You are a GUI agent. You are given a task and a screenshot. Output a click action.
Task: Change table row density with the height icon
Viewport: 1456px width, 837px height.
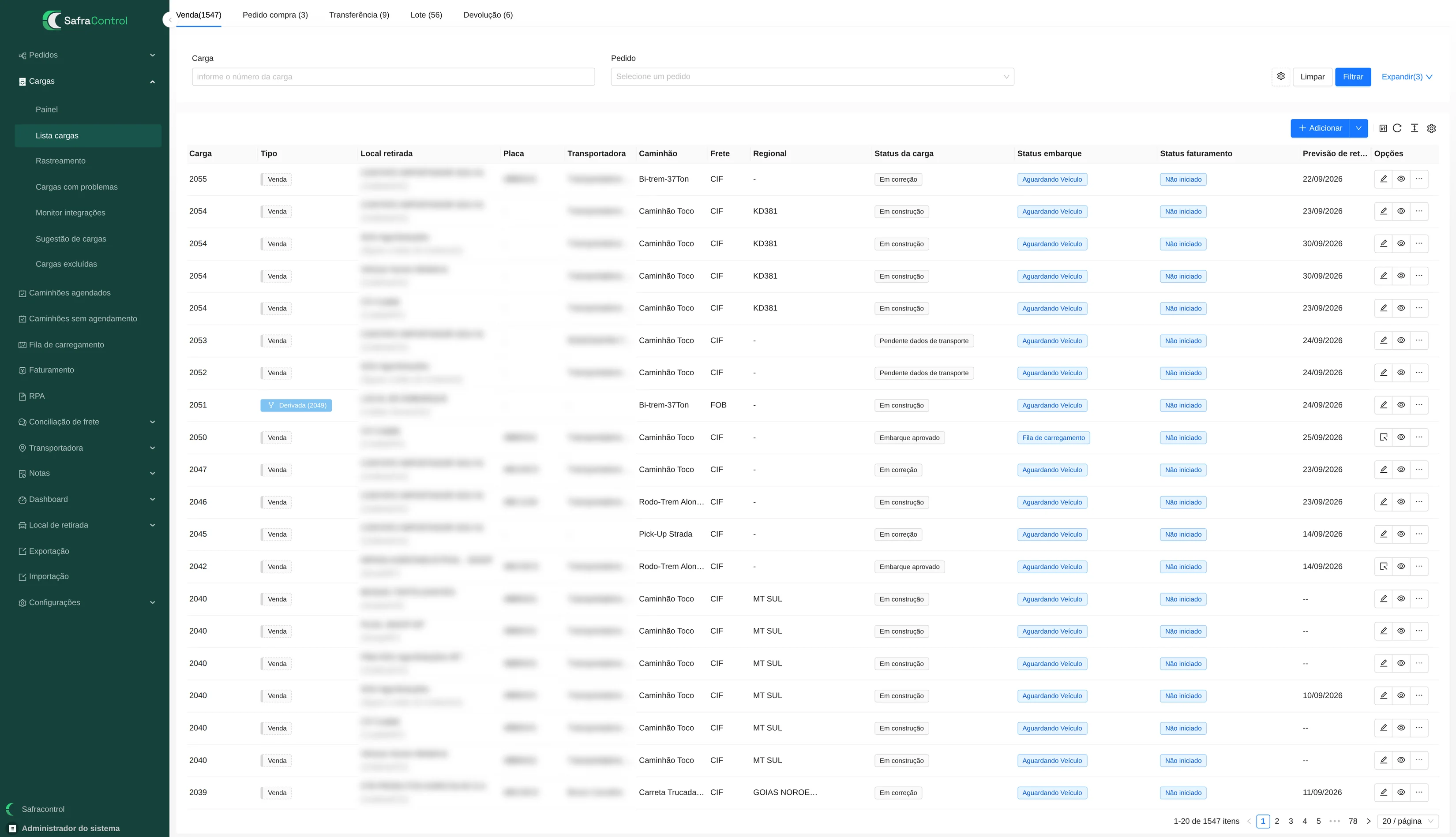[1414, 128]
